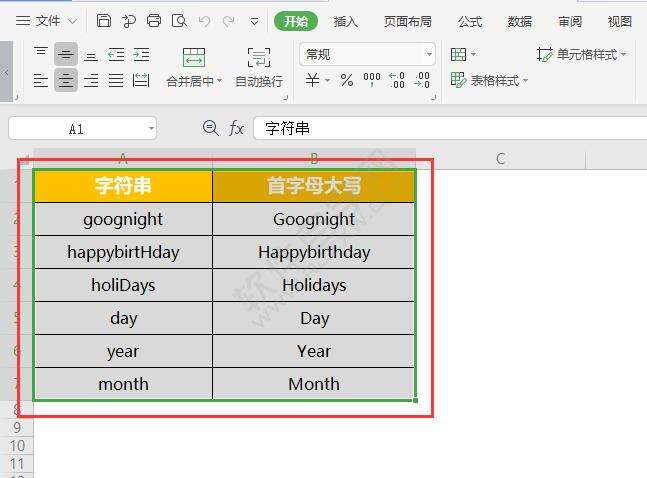Screen dimensions: 647x478
Task: Open 单元格样式 cell styles
Action: click(x=581, y=54)
